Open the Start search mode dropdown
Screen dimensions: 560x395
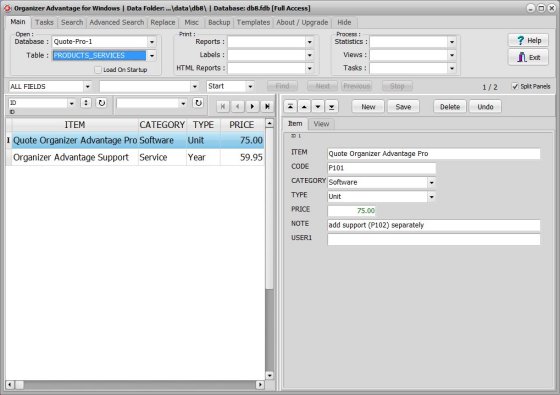pos(250,86)
